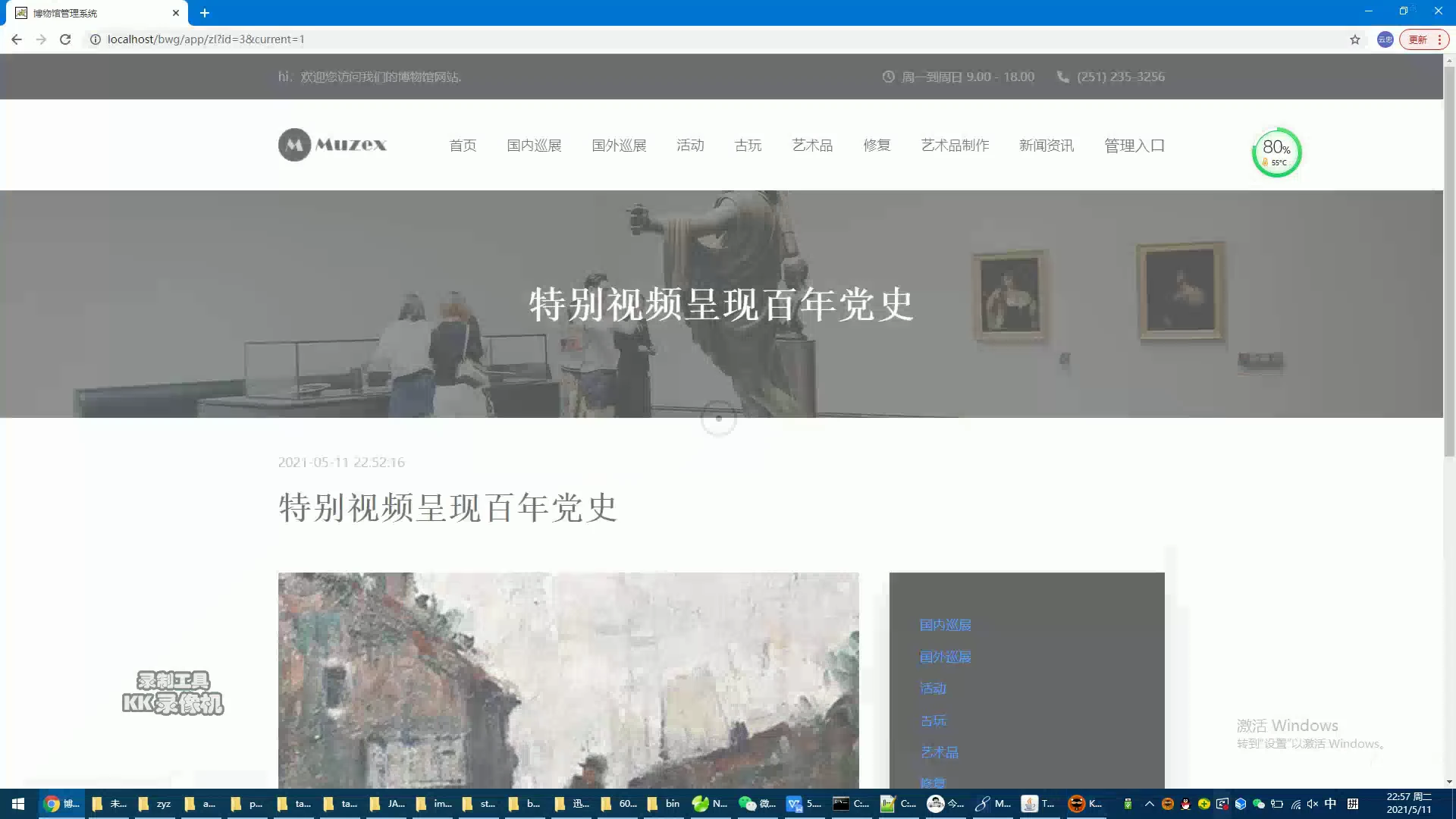Viewport: 1456px width, 819px height.
Task: Click WeChat icon in taskbar
Action: point(748,804)
